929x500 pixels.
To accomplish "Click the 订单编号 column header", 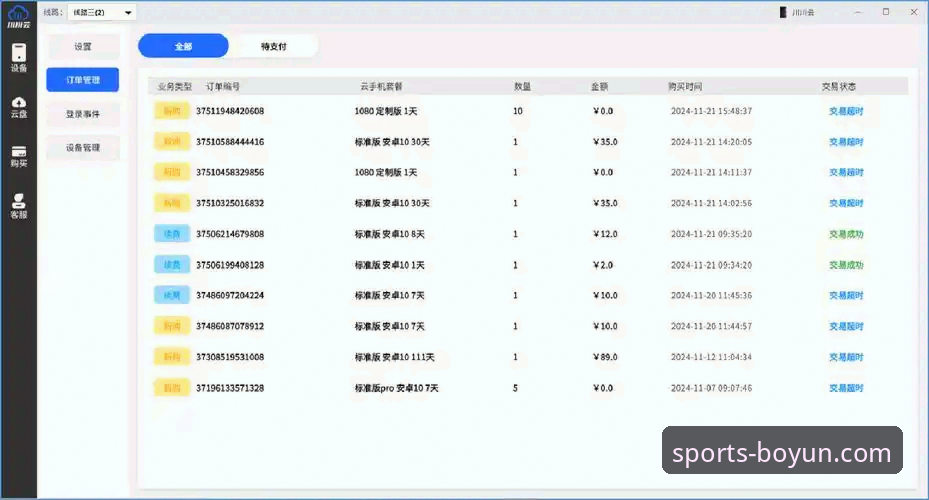I will 223,86.
